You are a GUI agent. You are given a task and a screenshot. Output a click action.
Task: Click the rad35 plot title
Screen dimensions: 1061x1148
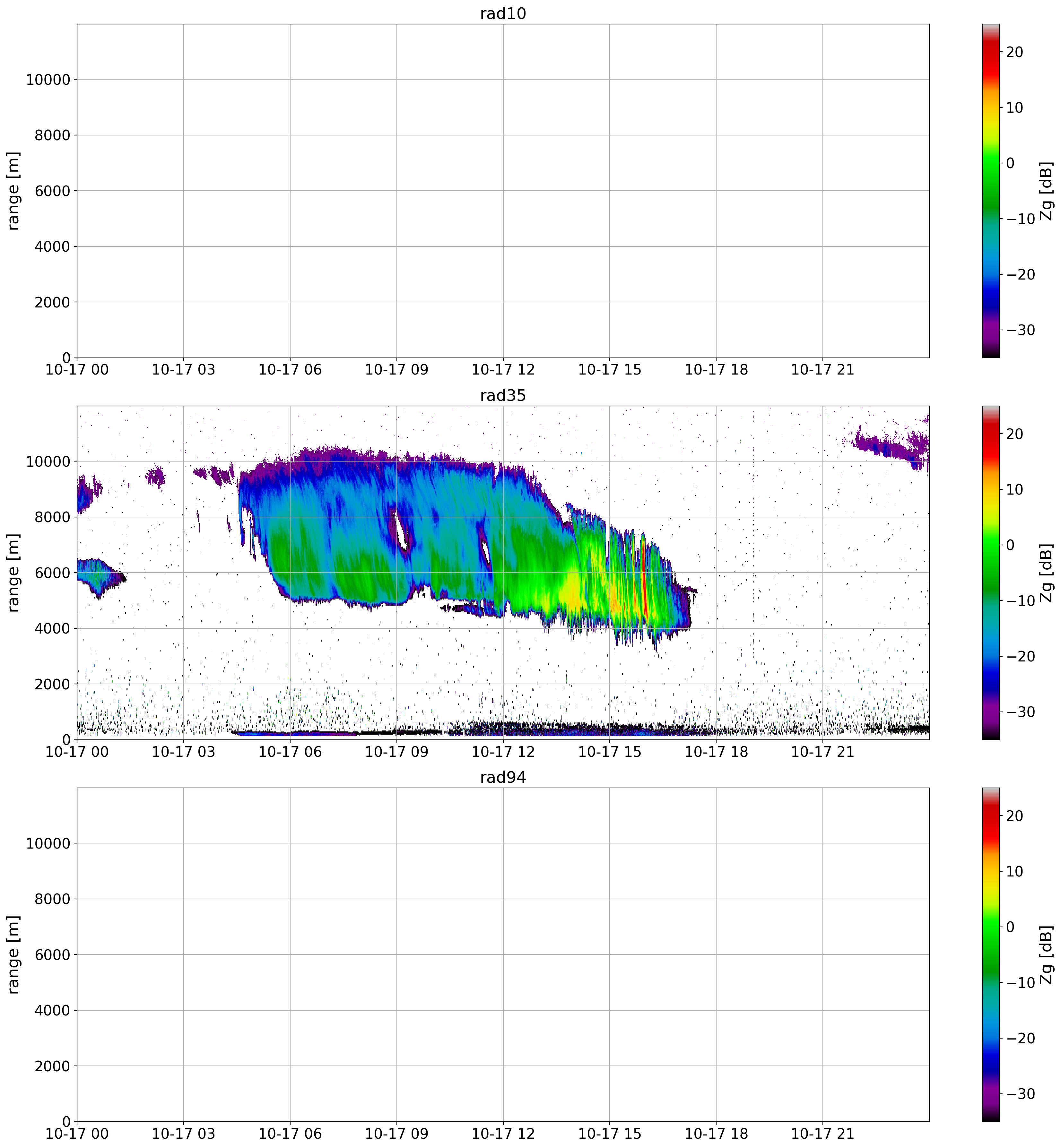(x=503, y=395)
